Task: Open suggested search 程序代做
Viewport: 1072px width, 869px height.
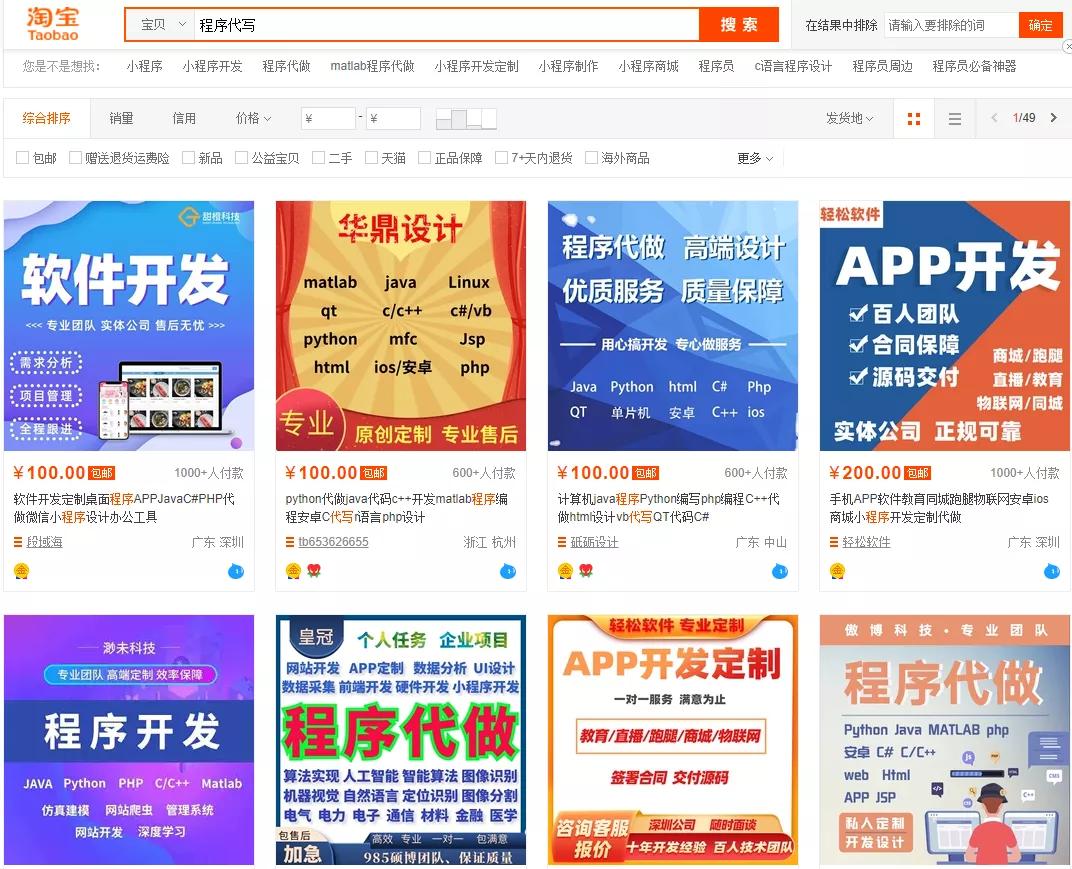Action: [286, 66]
